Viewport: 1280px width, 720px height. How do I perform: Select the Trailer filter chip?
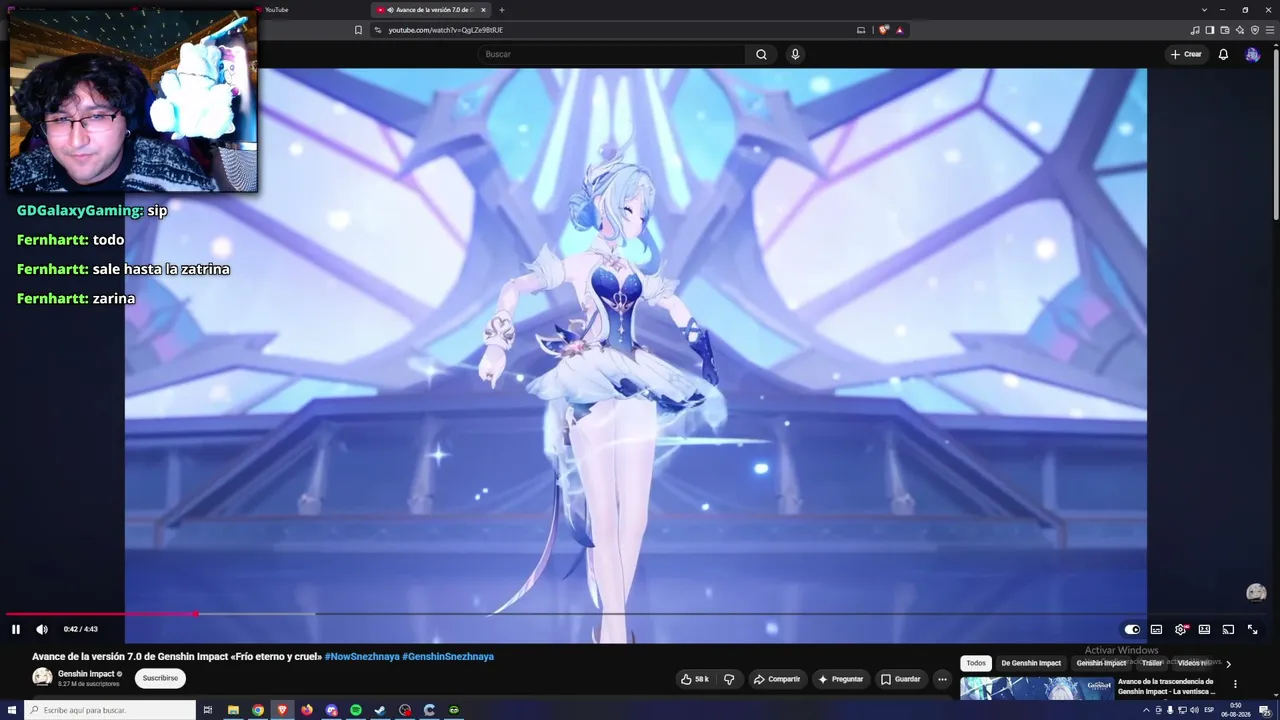[x=1152, y=663]
